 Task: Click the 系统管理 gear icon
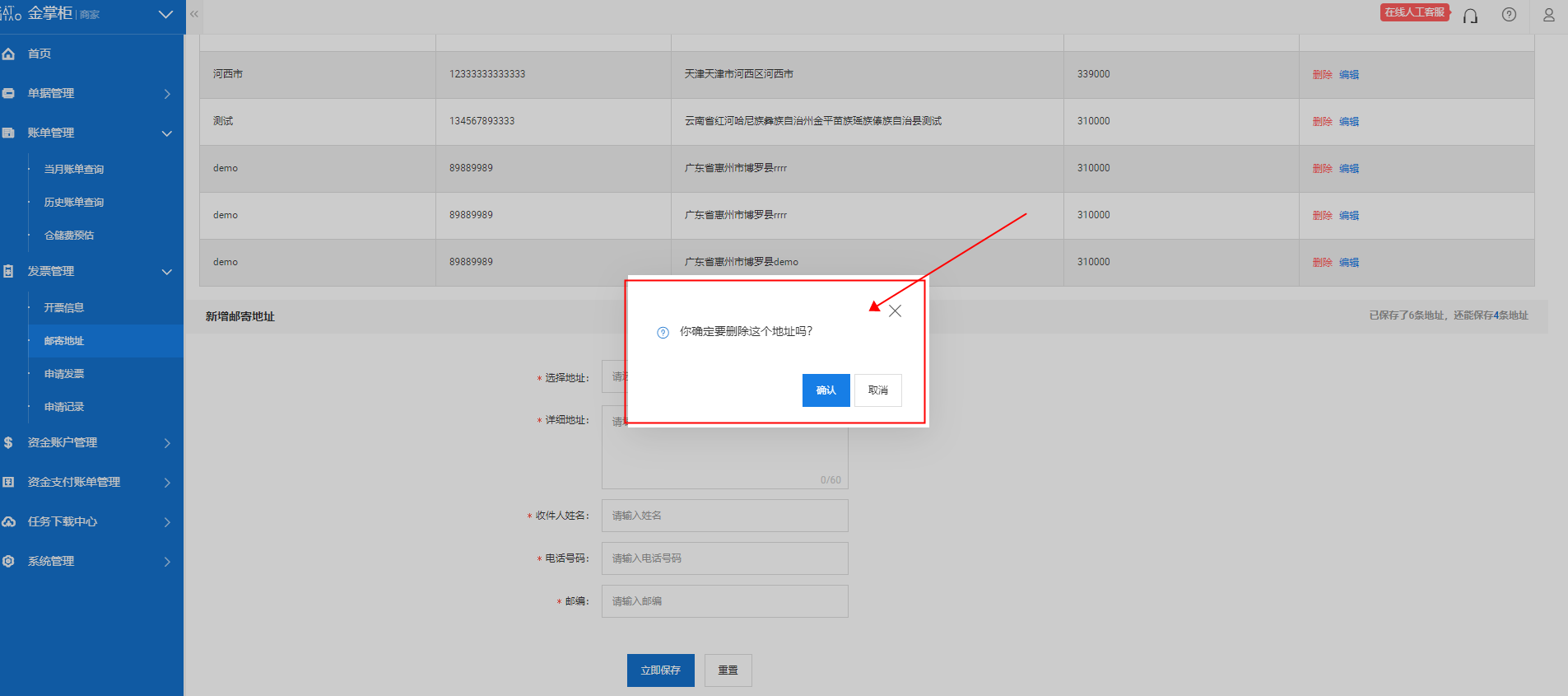(9, 561)
